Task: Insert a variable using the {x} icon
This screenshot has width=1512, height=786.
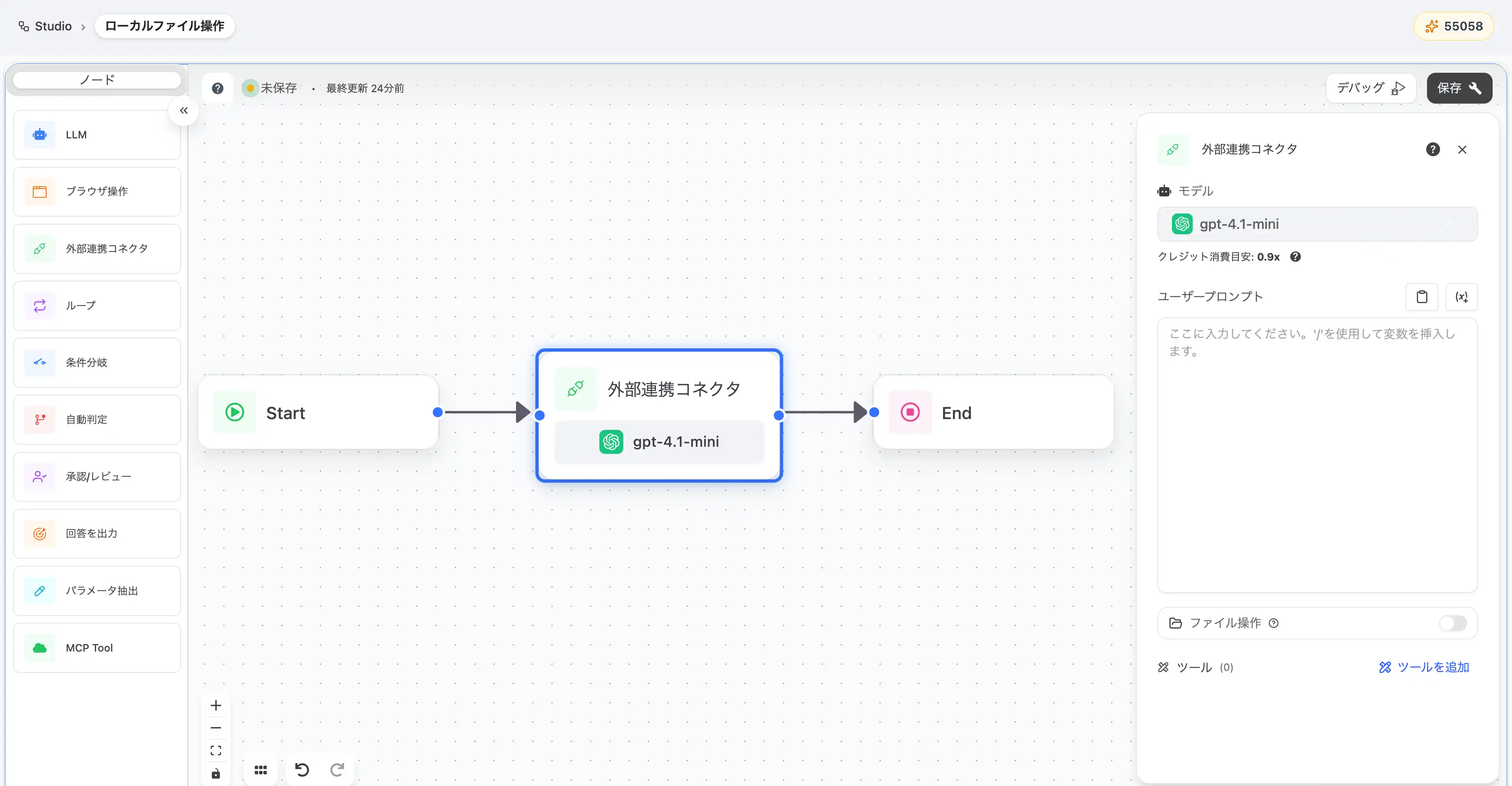Action: coord(1462,297)
